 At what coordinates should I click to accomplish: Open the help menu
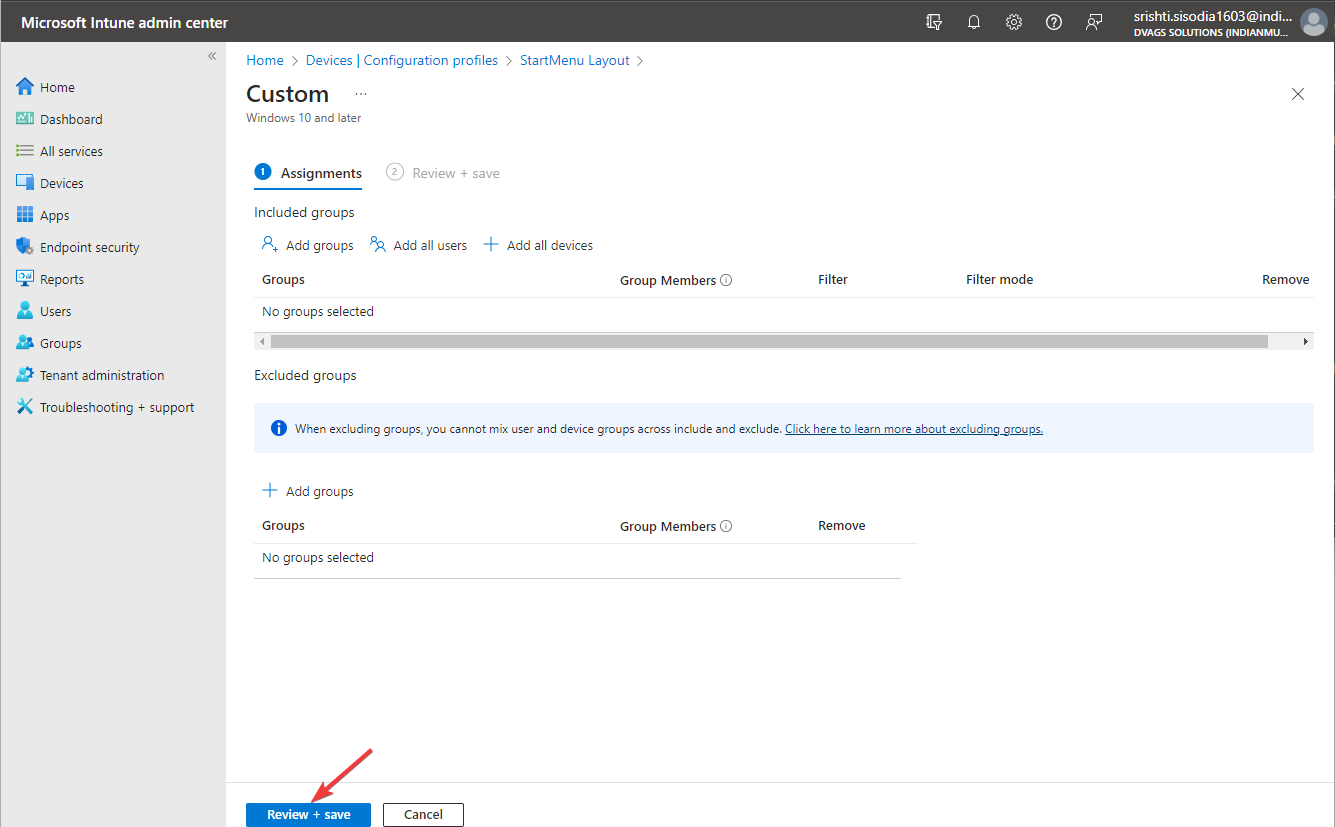[x=1053, y=21]
